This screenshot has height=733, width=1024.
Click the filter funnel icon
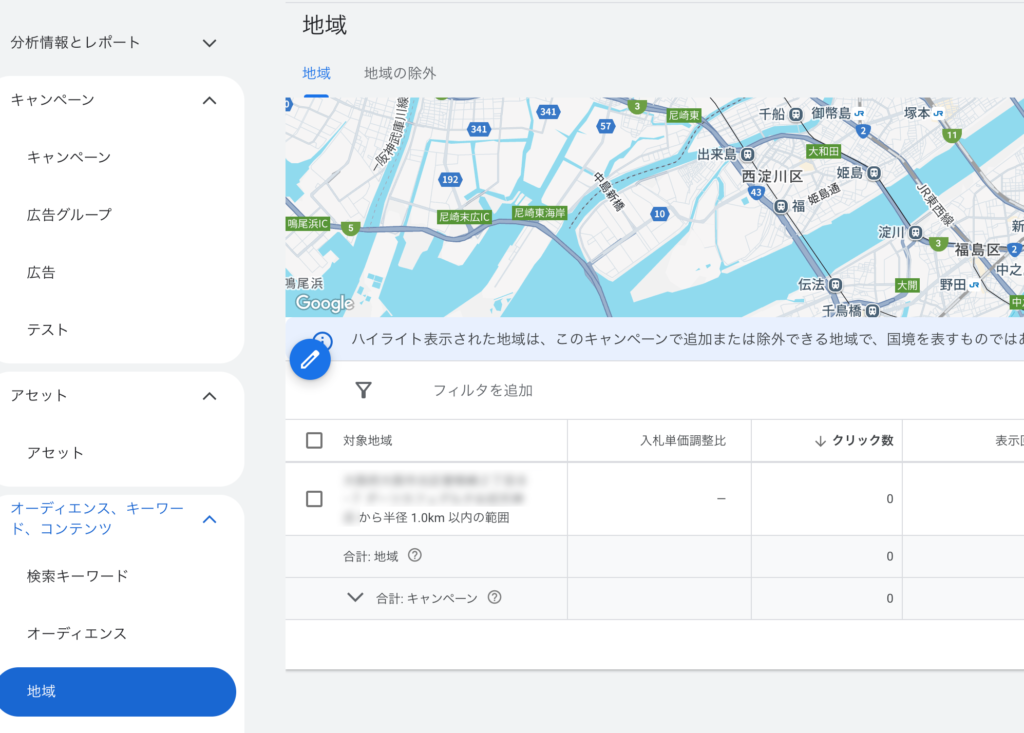tap(364, 390)
